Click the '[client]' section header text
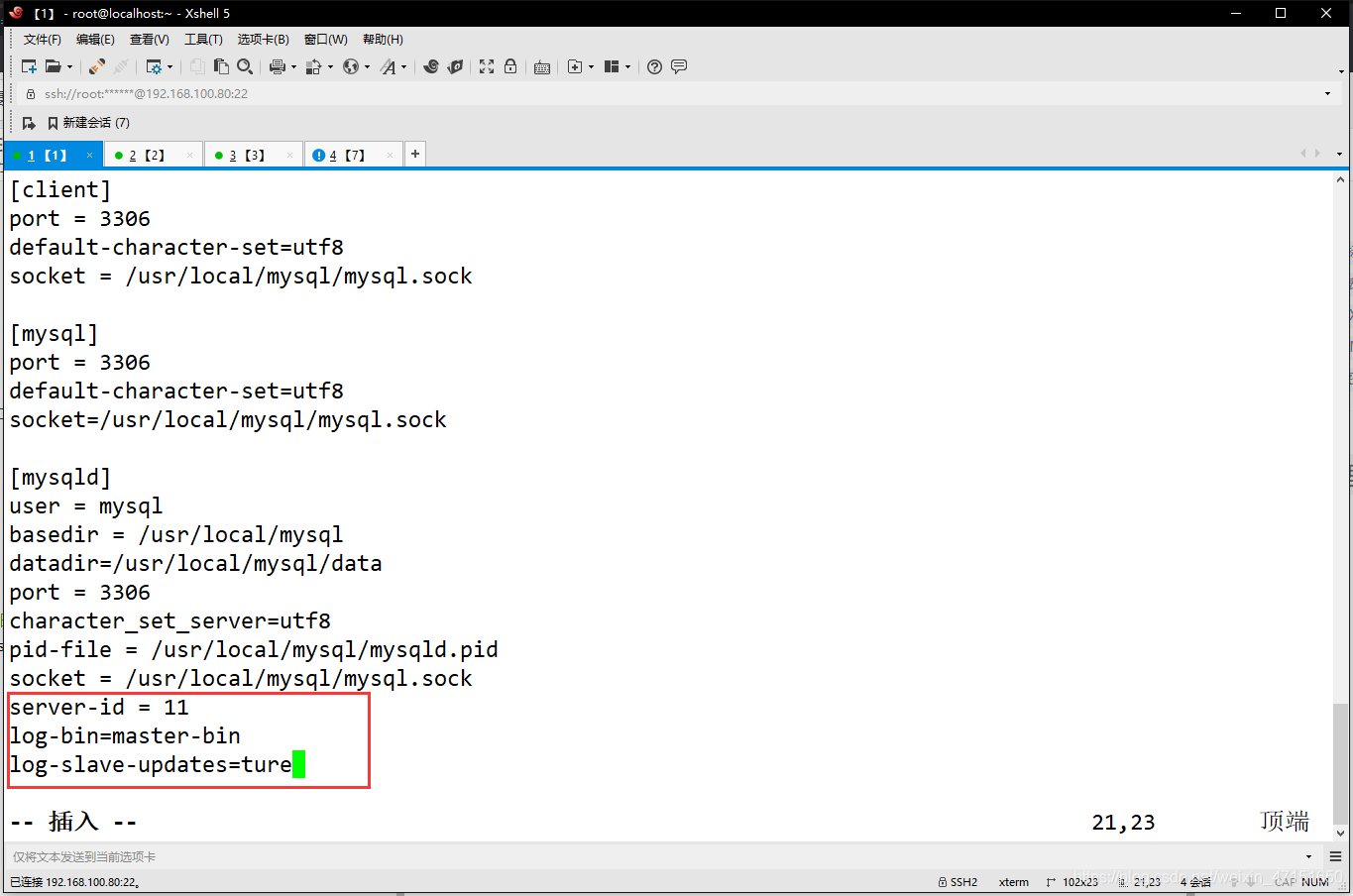The image size is (1353, 896). point(60,190)
